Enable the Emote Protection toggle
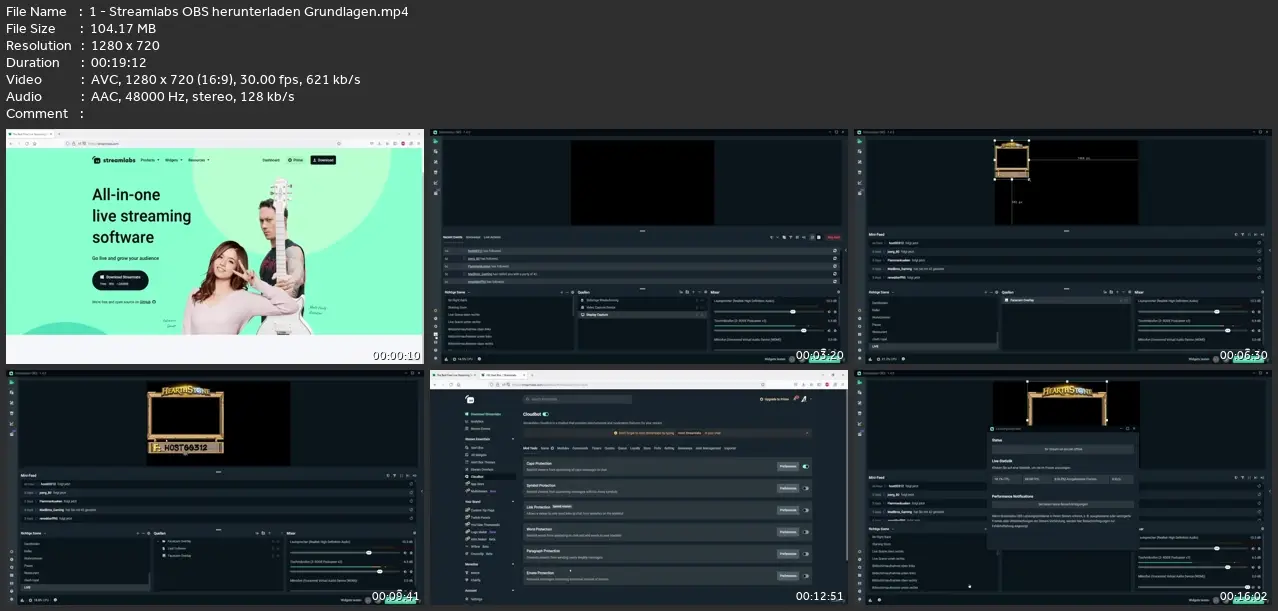 pos(806,576)
